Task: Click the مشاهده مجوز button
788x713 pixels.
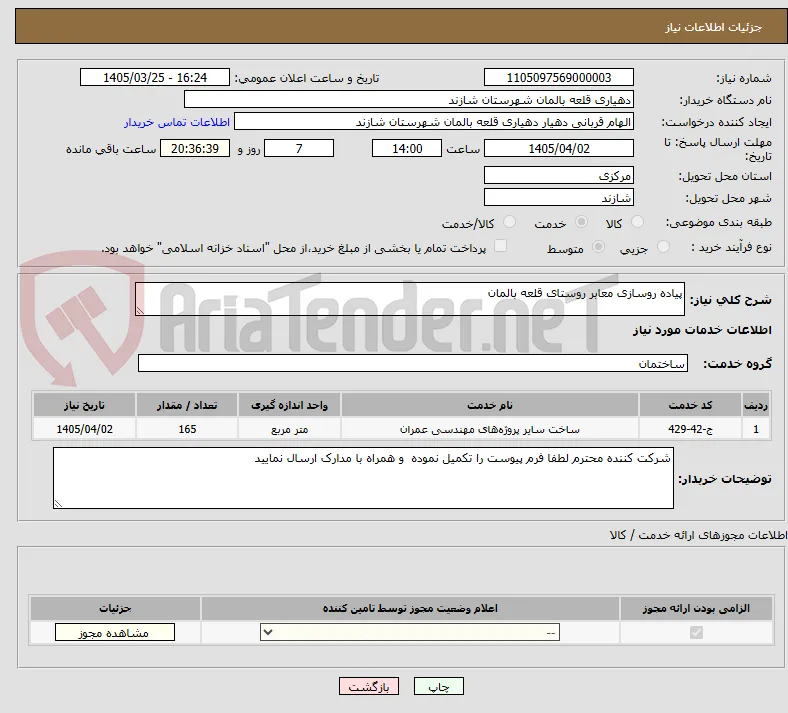Action: tap(115, 633)
